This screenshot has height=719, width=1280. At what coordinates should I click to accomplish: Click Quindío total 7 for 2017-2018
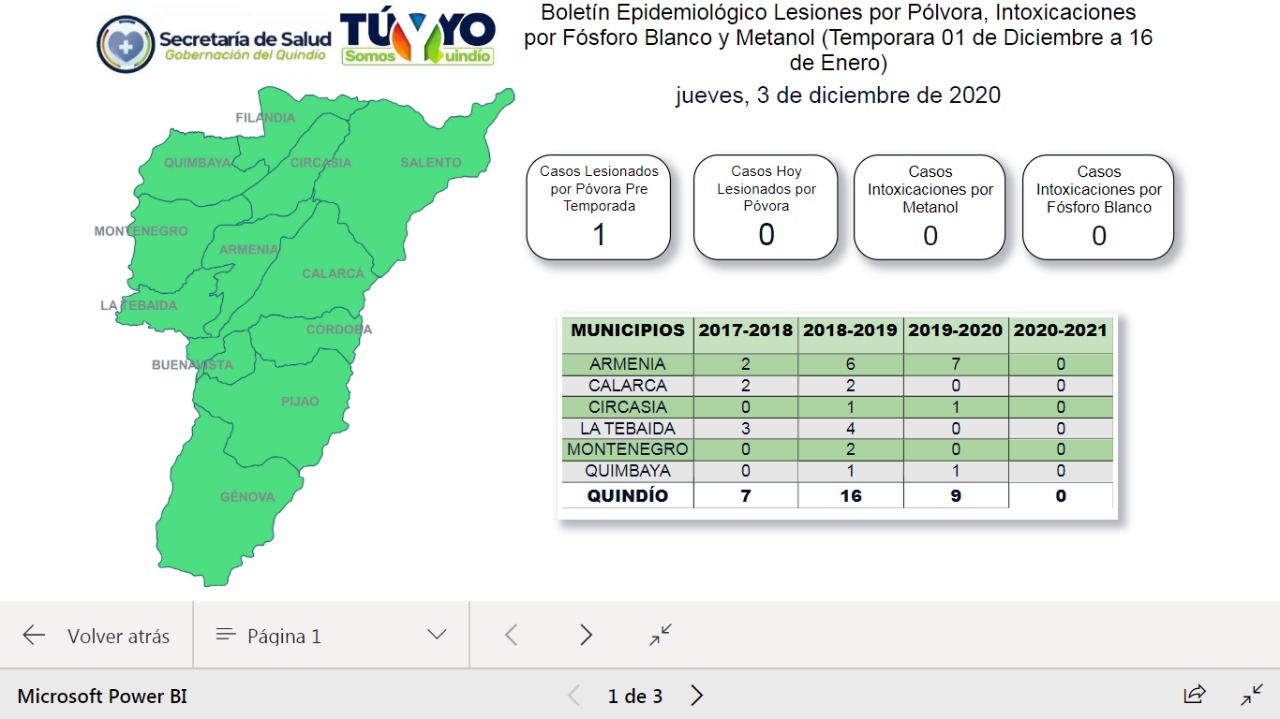click(x=745, y=496)
